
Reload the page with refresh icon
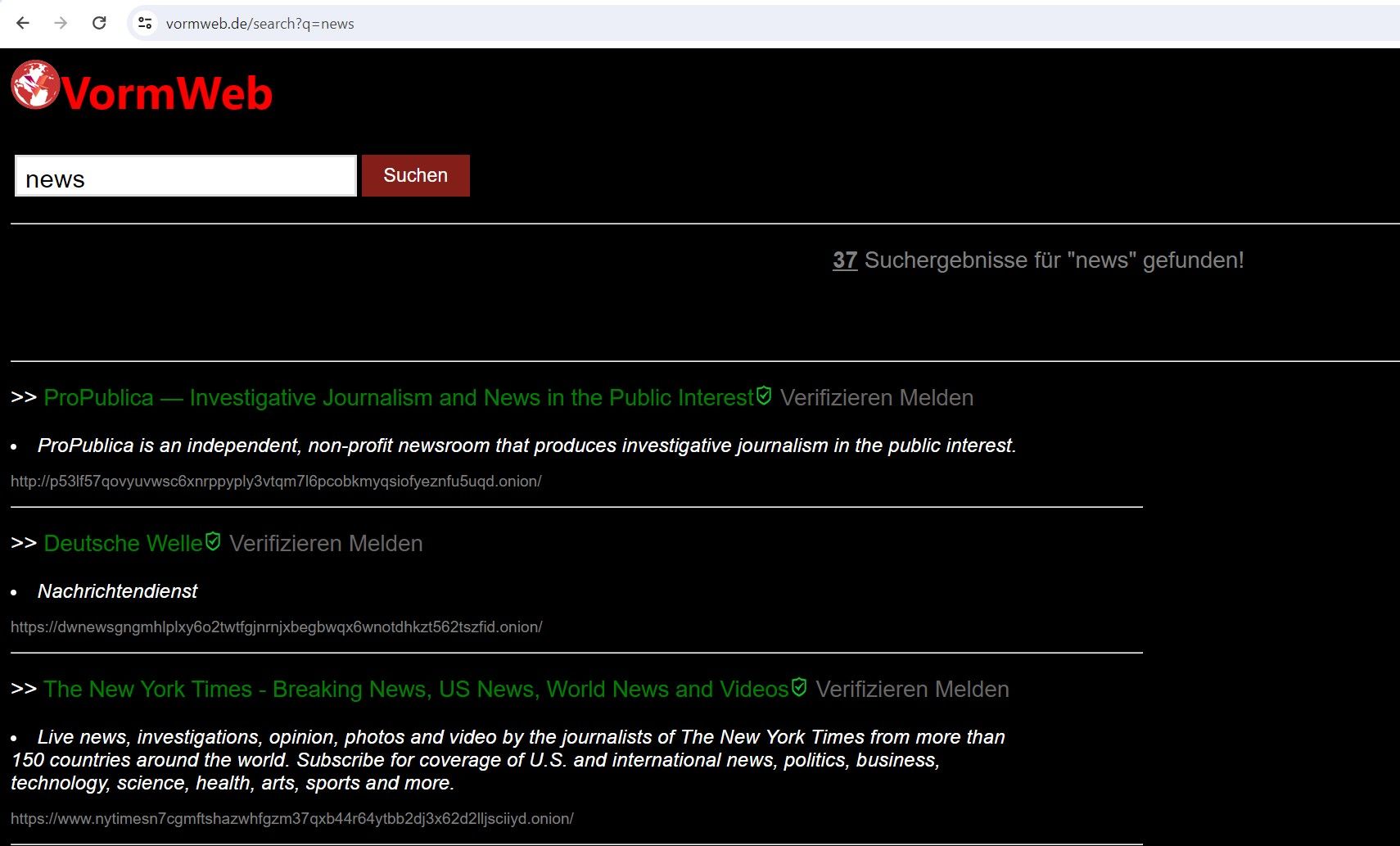coord(99,23)
